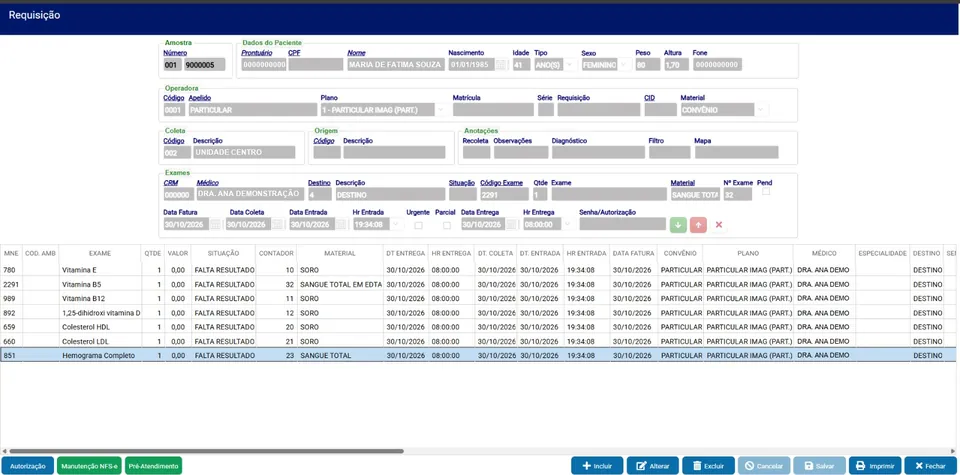Screen dimensions: 960x475
Task: Select the Vitamina B5 exam row
Action: [x=478, y=284]
